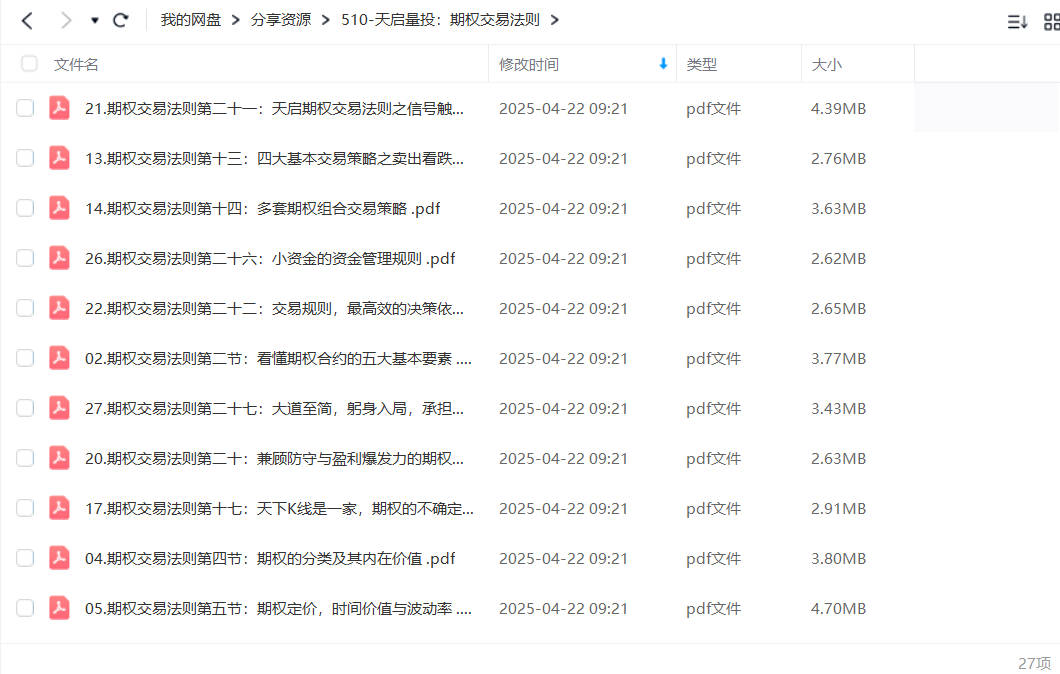
Task: Open file name 17.期权交易法则第十七：天下K线是一家
Action: tap(279, 509)
